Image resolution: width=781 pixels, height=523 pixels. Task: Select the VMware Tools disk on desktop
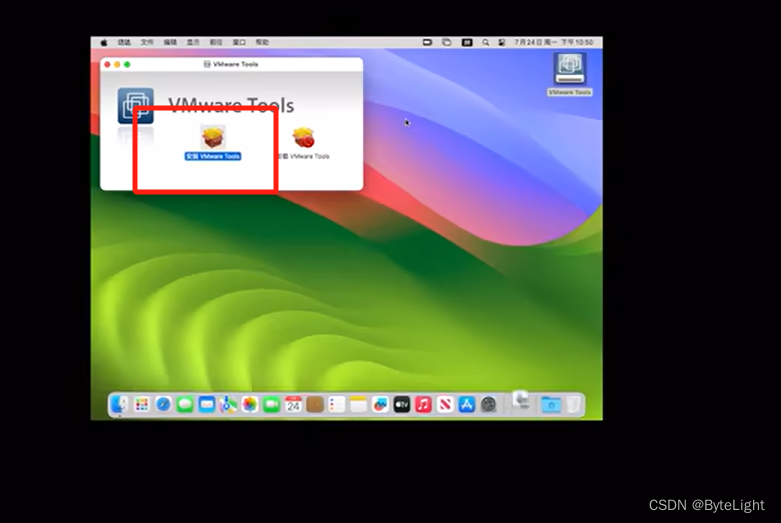(569, 70)
